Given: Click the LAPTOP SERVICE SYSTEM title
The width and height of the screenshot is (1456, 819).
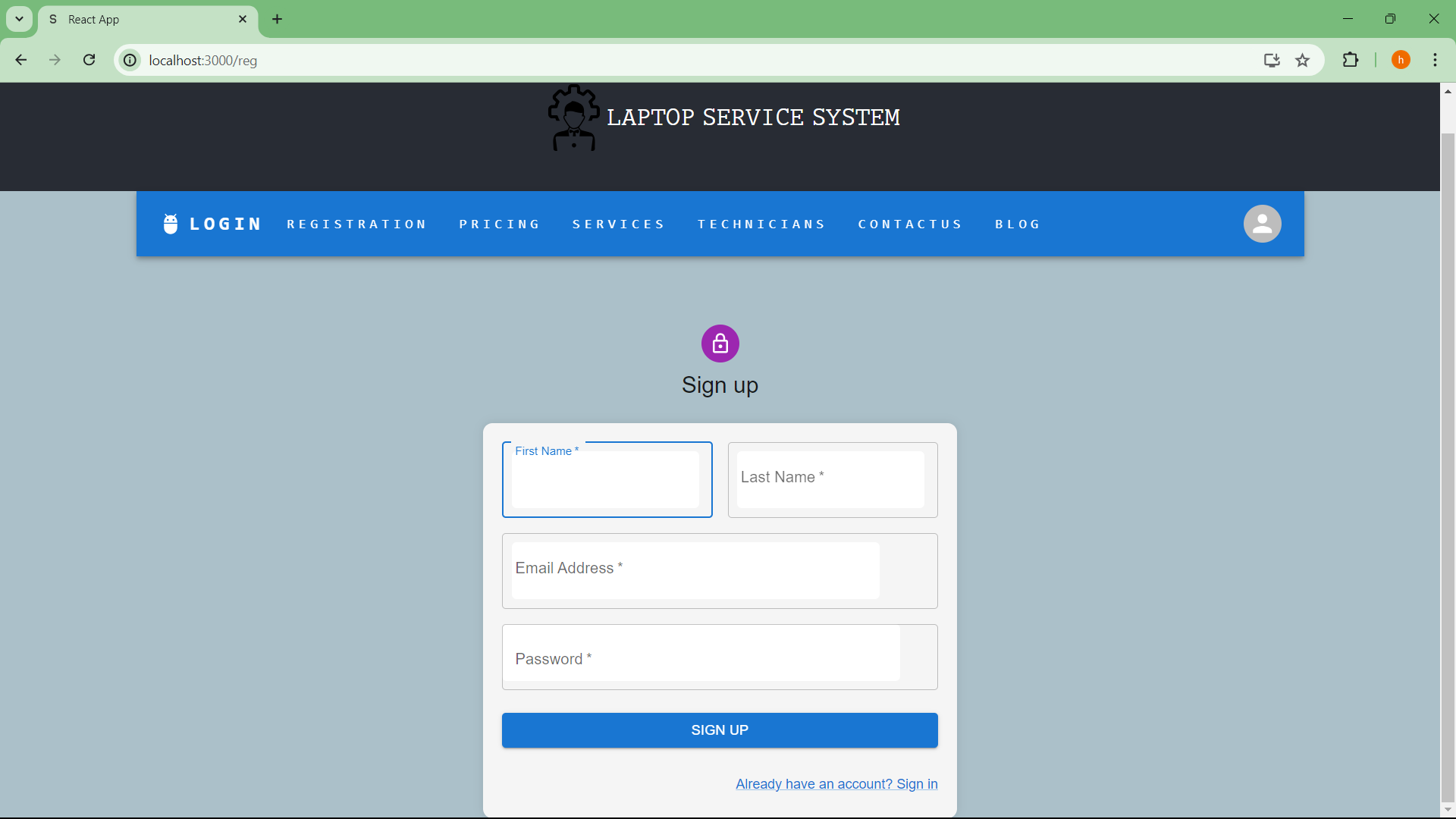Looking at the screenshot, I should pos(753,118).
